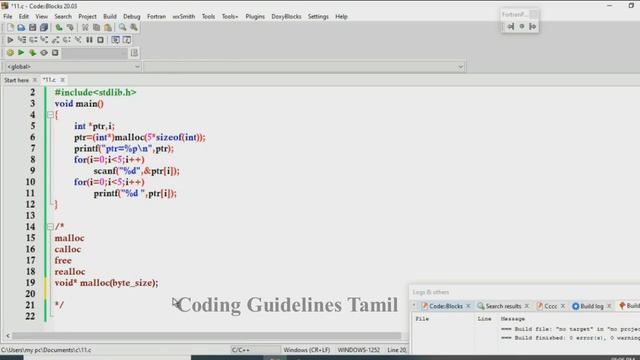
Task: Open the Search menu
Action: point(63,16)
